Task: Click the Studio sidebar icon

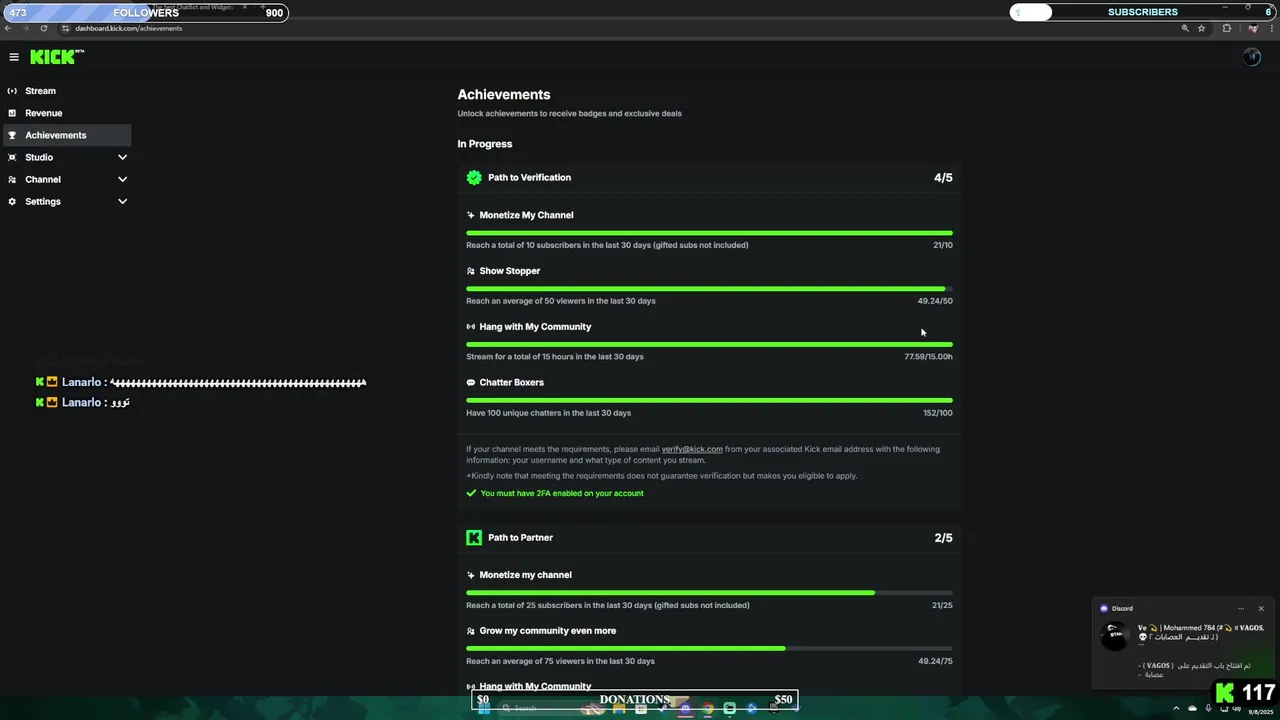Action: click(12, 157)
